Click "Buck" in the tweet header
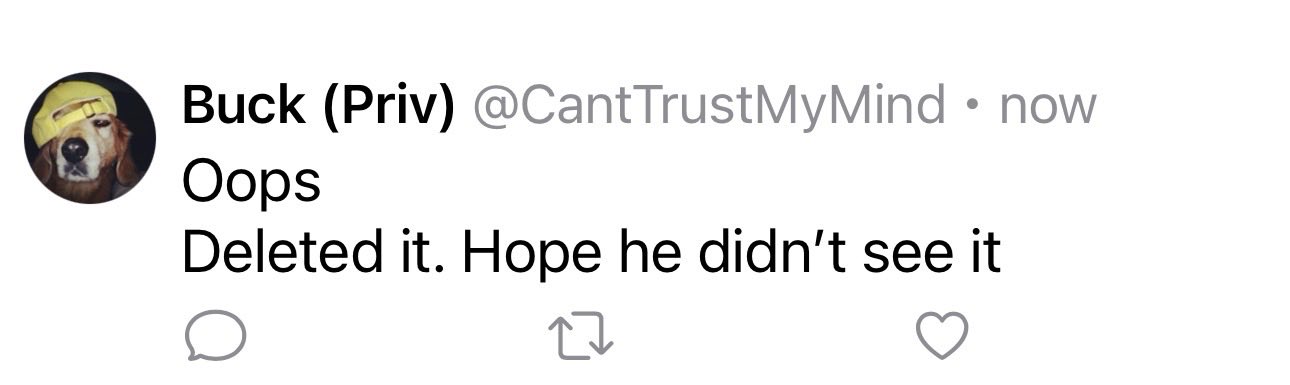 (x=245, y=105)
